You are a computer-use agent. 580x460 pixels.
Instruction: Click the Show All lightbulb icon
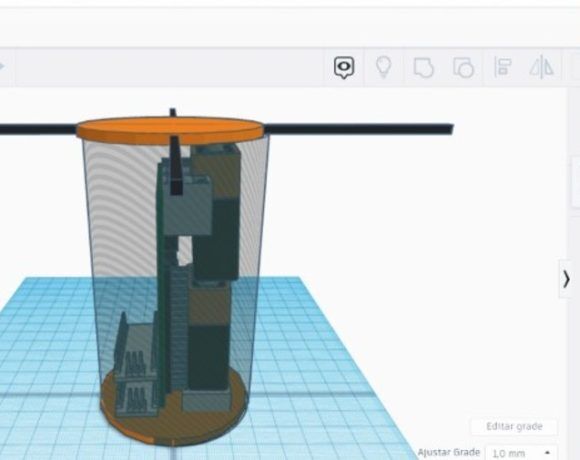coord(384,67)
